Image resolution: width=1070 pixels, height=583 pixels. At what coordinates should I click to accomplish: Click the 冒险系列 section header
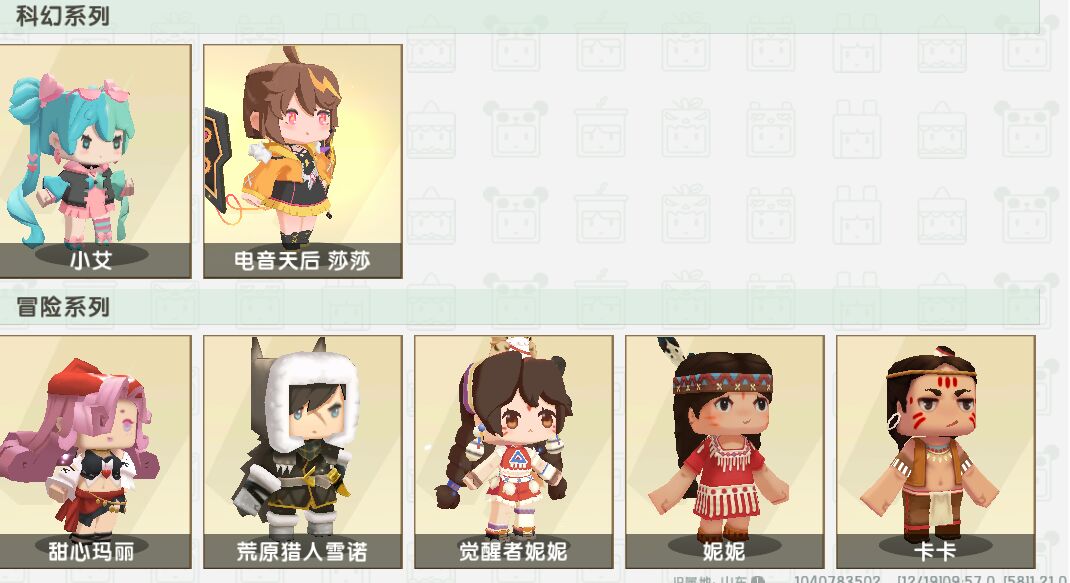[63, 307]
